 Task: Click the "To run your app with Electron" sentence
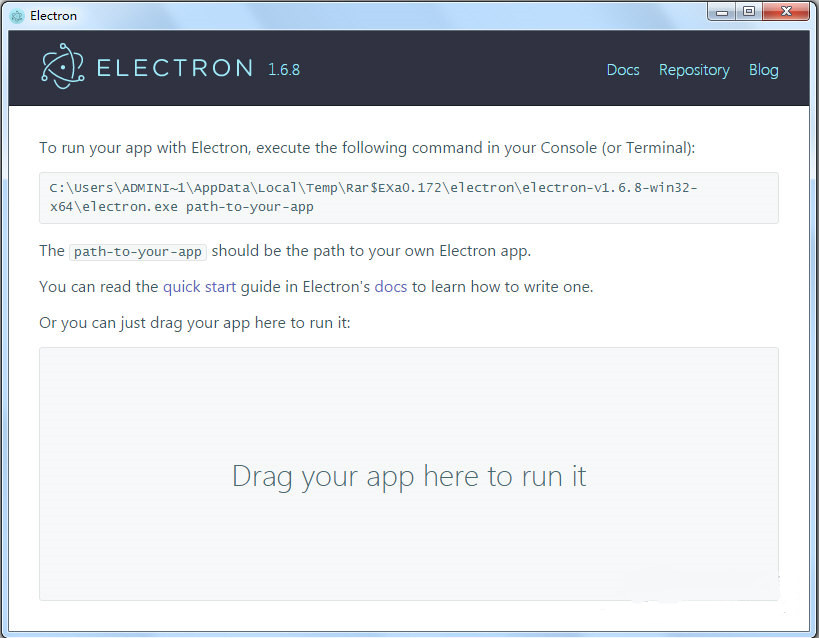click(367, 148)
